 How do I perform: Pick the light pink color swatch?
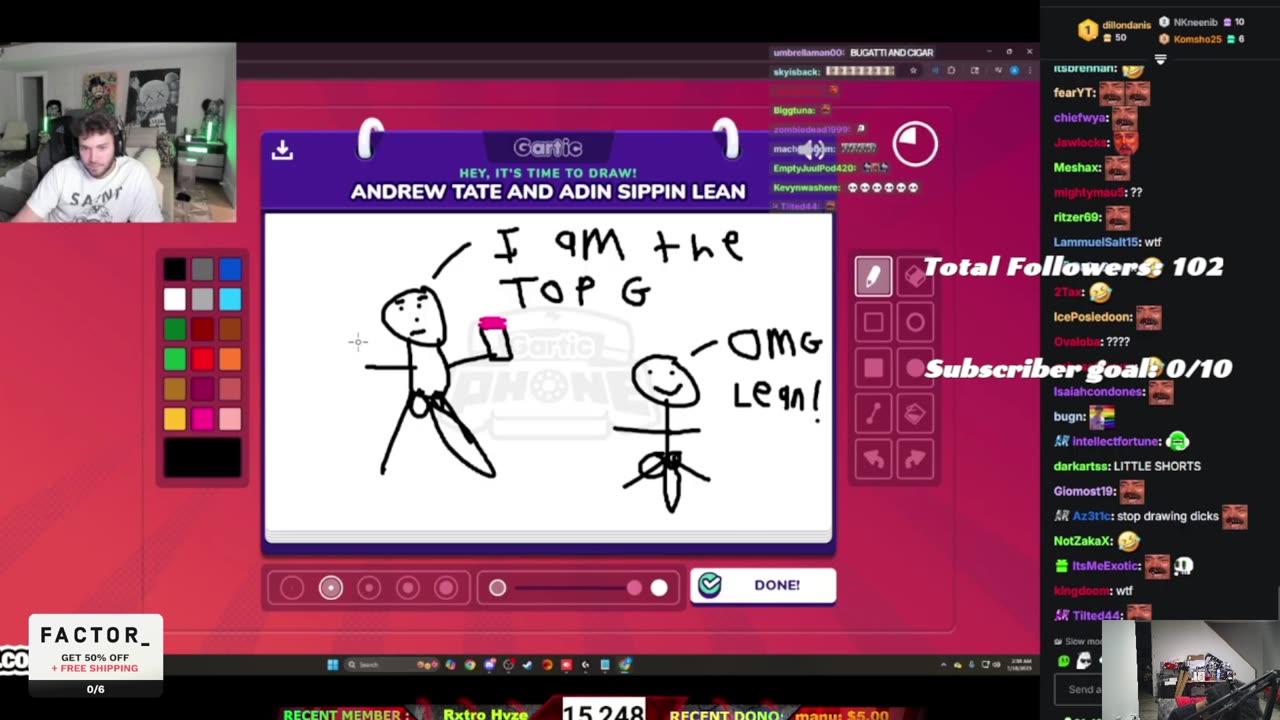(x=231, y=419)
